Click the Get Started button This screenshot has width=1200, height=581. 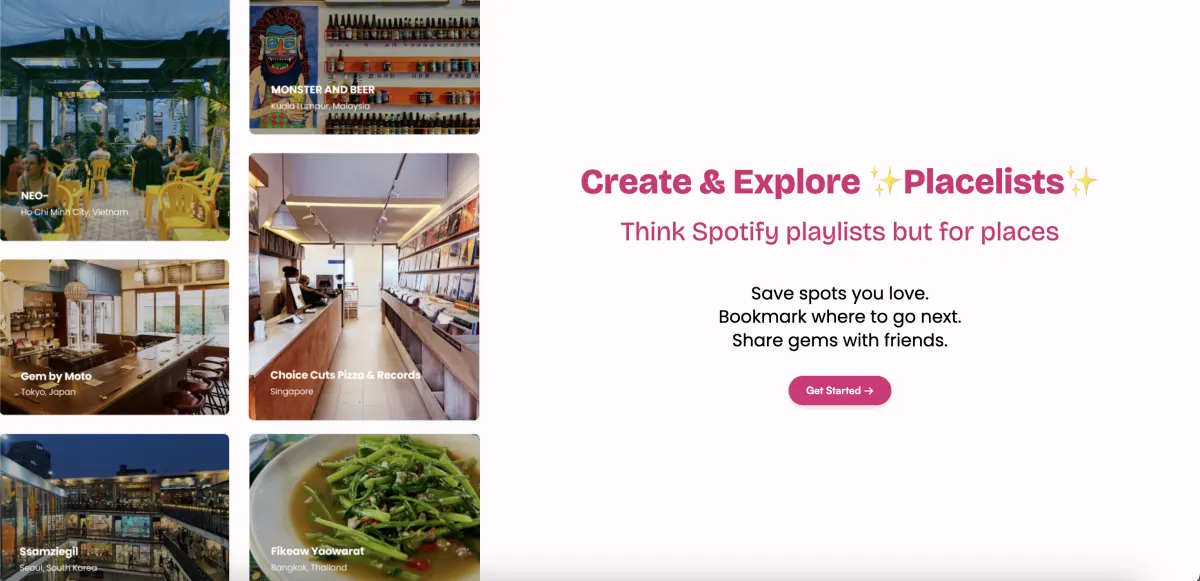point(839,391)
